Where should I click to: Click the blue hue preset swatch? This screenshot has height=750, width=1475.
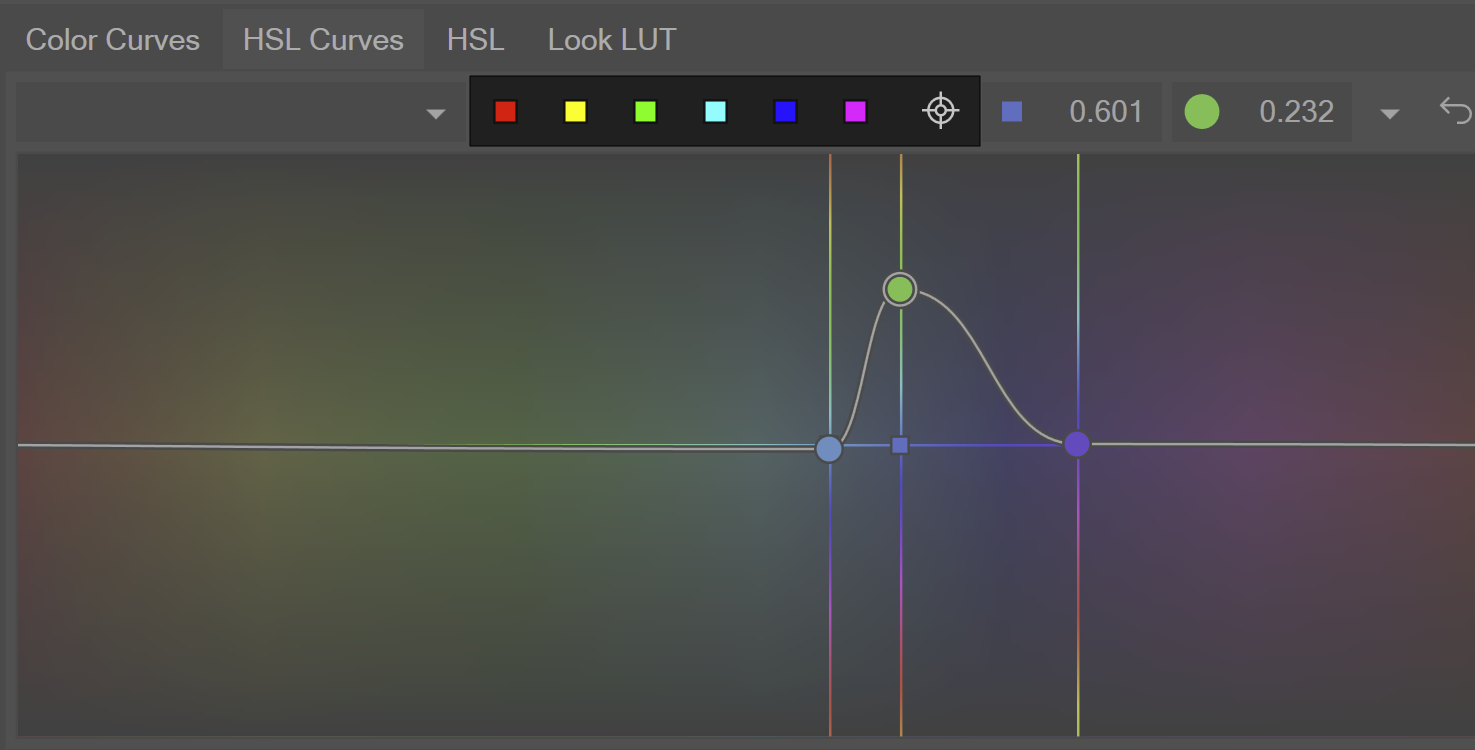pyautogui.click(x=785, y=112)
